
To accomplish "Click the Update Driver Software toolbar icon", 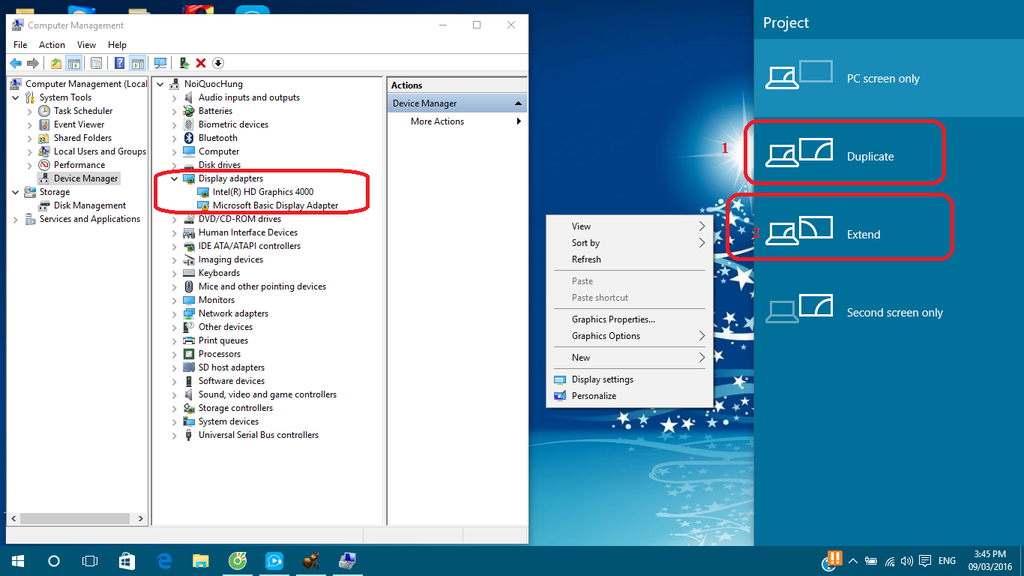I will [x=184, y=63].
